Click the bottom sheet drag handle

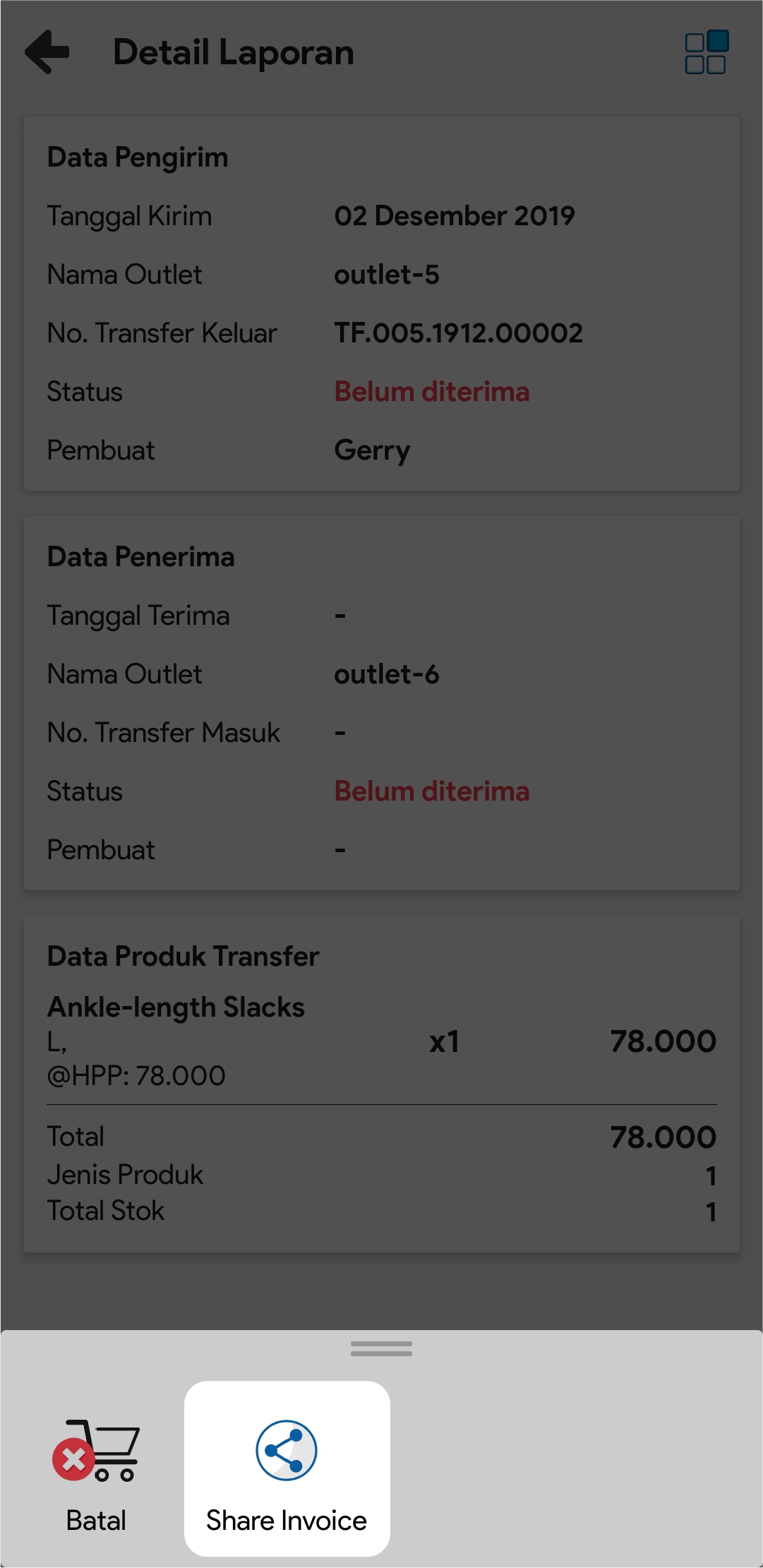click(381, 1348)
